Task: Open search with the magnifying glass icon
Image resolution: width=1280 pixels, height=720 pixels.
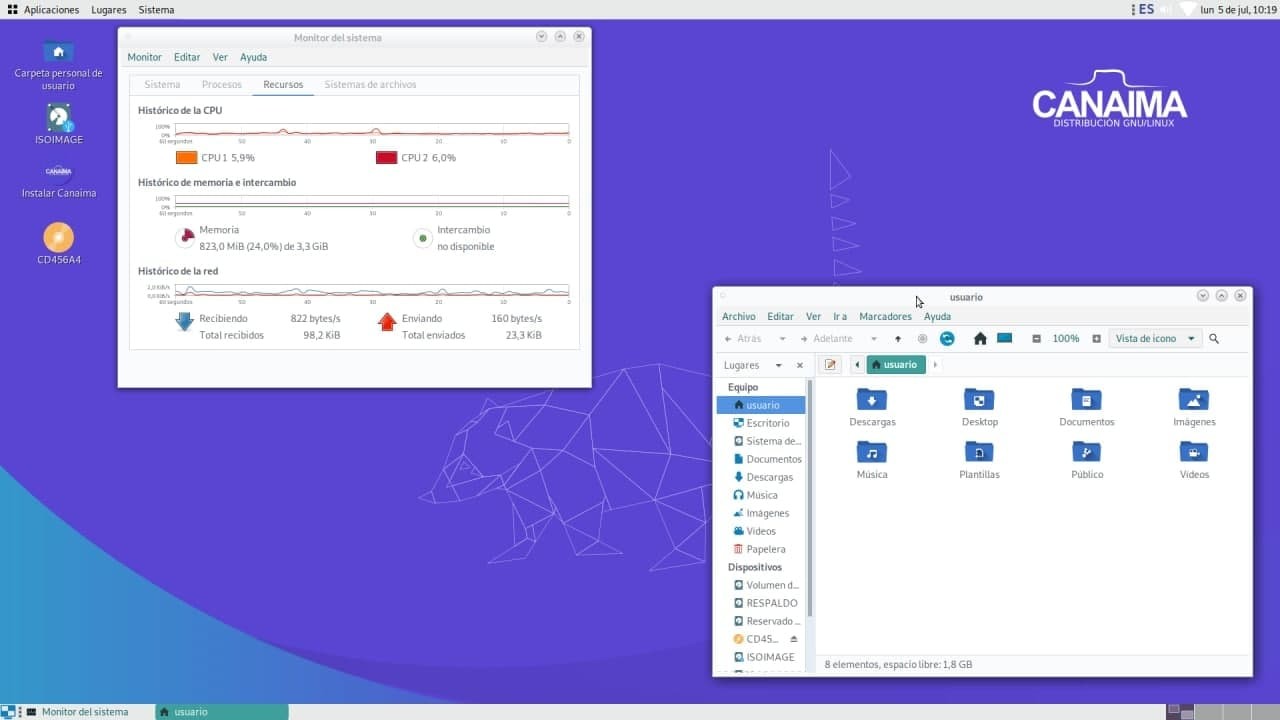Action: tap(1214, 339)
